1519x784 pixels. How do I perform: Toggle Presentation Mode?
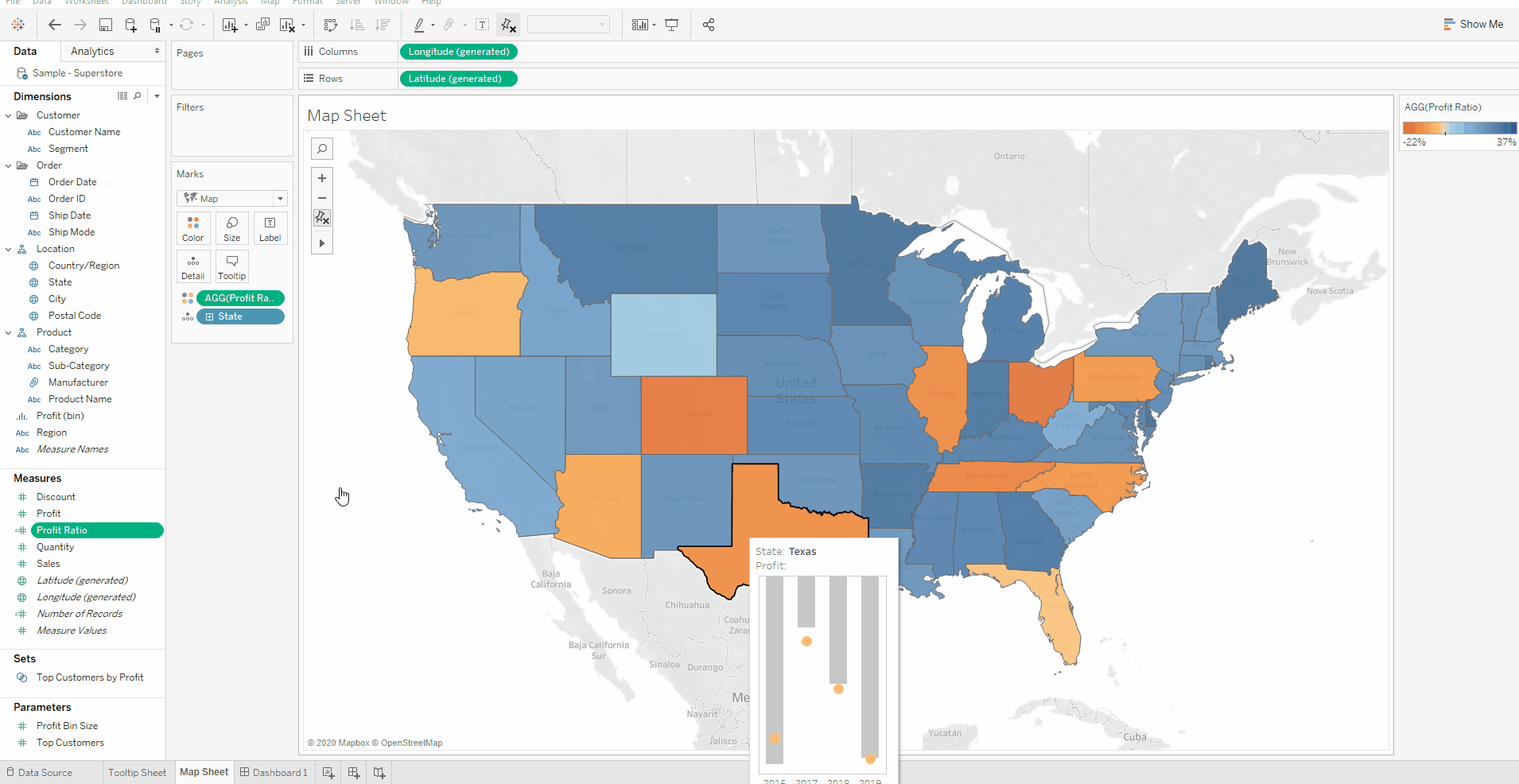(672, 25)
